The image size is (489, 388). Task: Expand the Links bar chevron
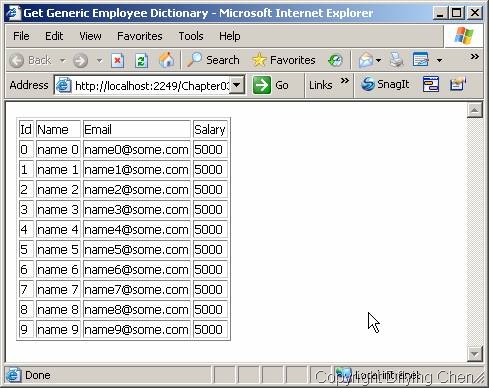pyautogui.click(x=345, y=80)
